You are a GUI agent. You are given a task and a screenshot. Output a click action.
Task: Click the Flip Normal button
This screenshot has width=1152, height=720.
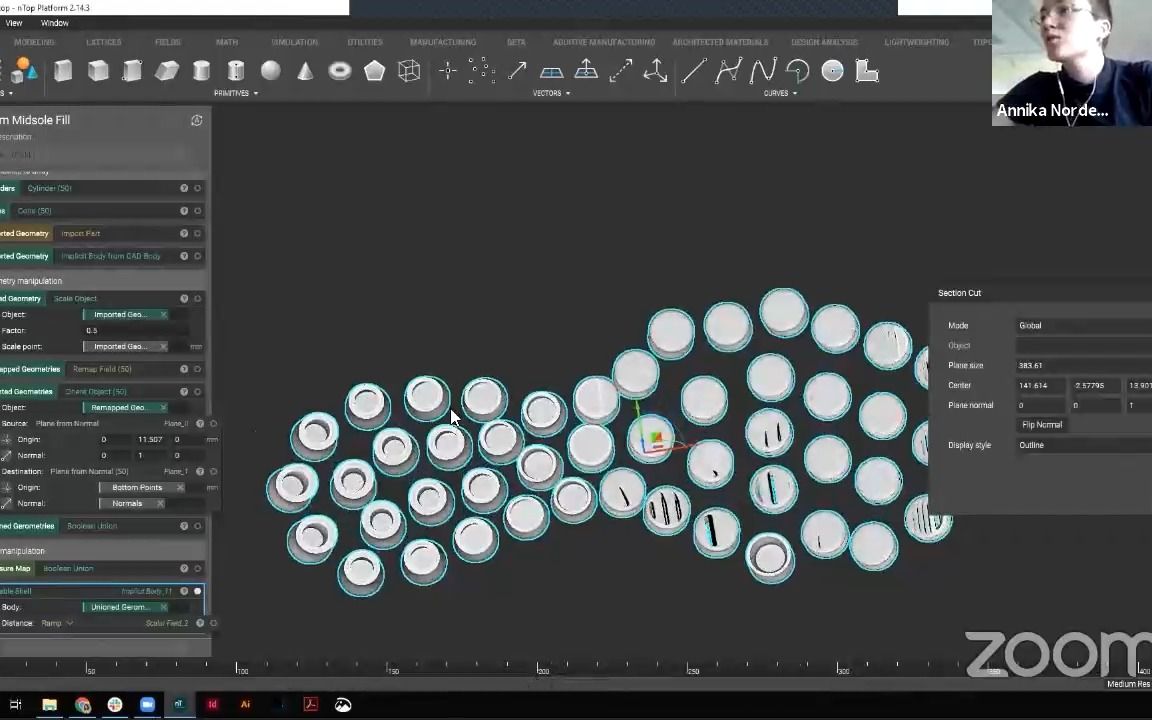click(x=1042, y=424)
